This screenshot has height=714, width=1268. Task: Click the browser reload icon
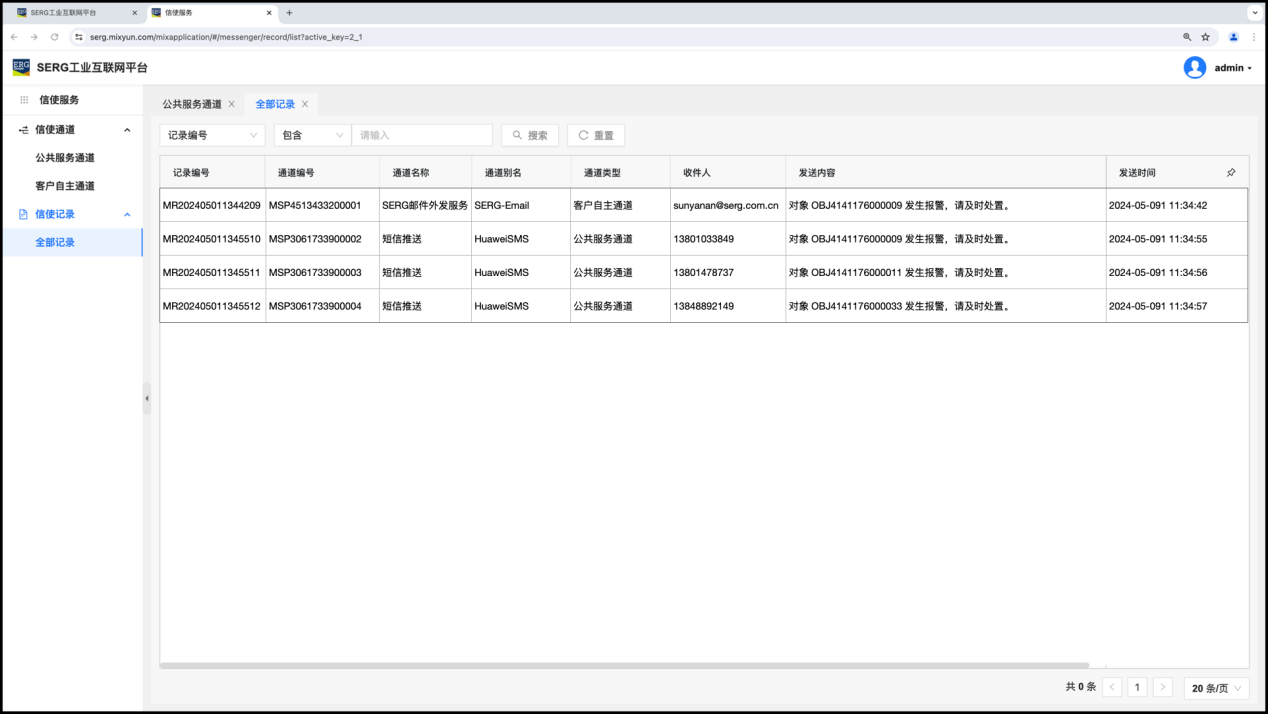pos(54,37)
